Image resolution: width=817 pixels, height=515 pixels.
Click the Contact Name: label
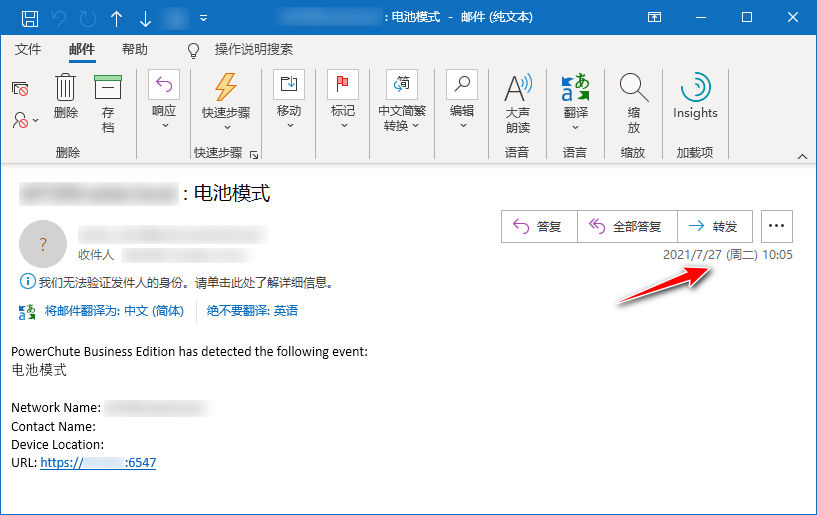click(53, 426)
